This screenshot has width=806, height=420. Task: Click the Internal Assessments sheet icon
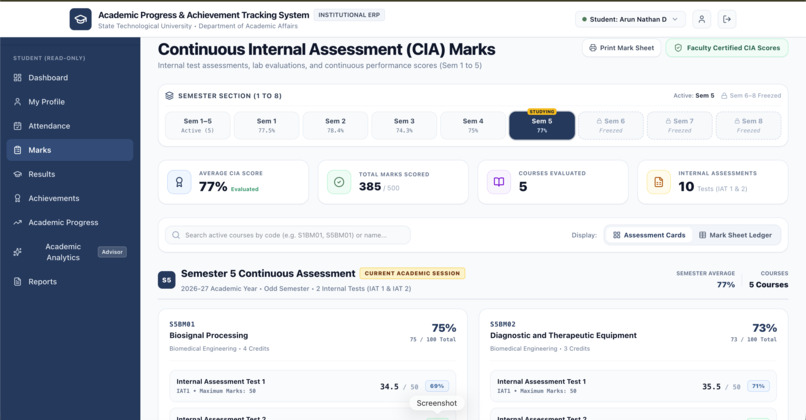point(658,182)
